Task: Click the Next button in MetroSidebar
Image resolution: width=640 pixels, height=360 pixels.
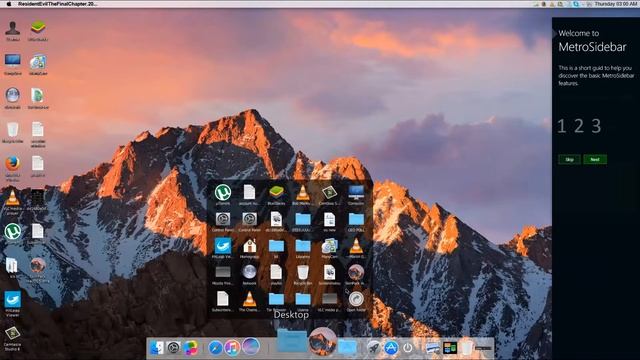Action: point(595,160)
